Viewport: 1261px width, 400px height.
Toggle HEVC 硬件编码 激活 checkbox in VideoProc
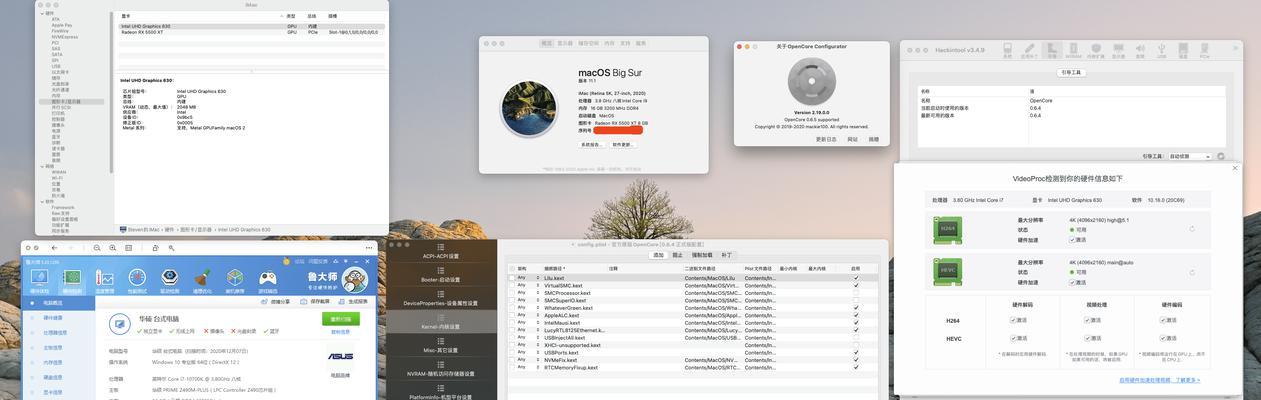1164,340
